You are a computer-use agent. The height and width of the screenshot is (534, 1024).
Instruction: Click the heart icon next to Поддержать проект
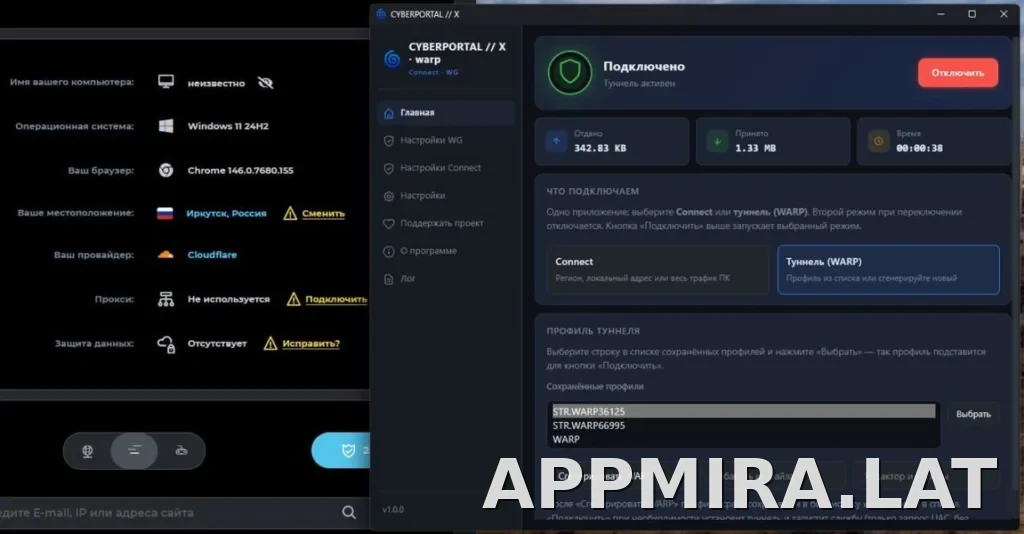(389, 224)
